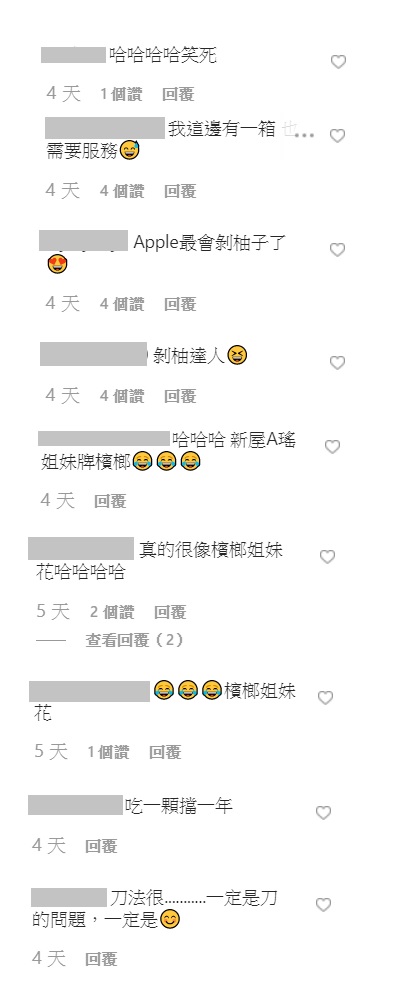View 4 個讚 on 剝柚達人 comment

122,396
